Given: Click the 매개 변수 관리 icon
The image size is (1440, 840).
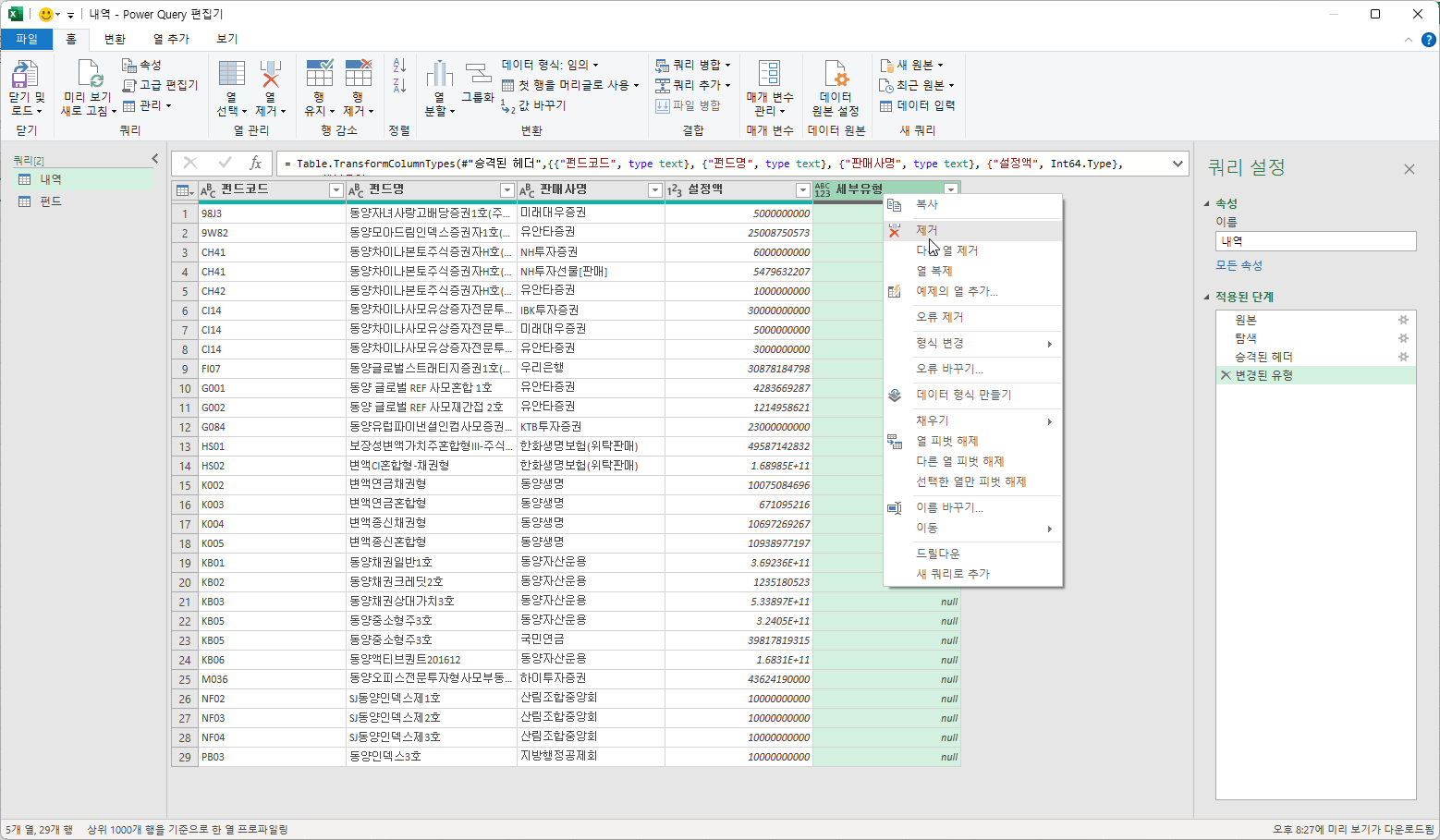Looking at the screenshot, I should point(769,74).
